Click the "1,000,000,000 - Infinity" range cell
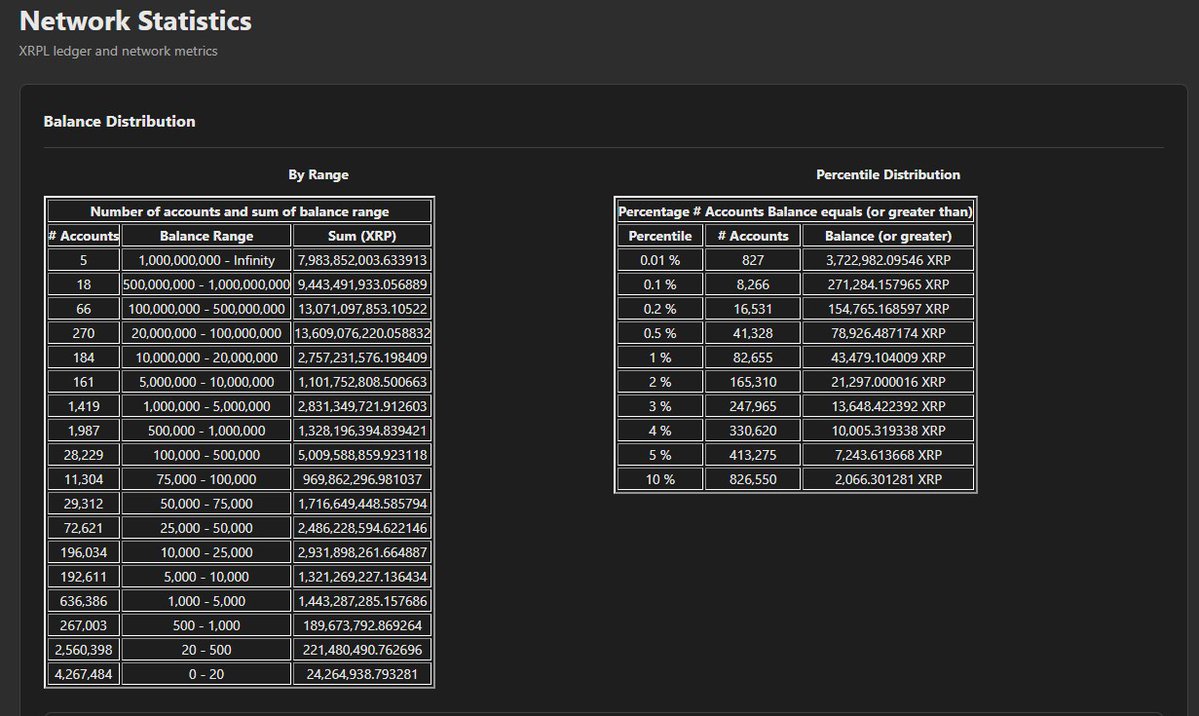This screenshot has width=1199, height=716. click(206, 260)
